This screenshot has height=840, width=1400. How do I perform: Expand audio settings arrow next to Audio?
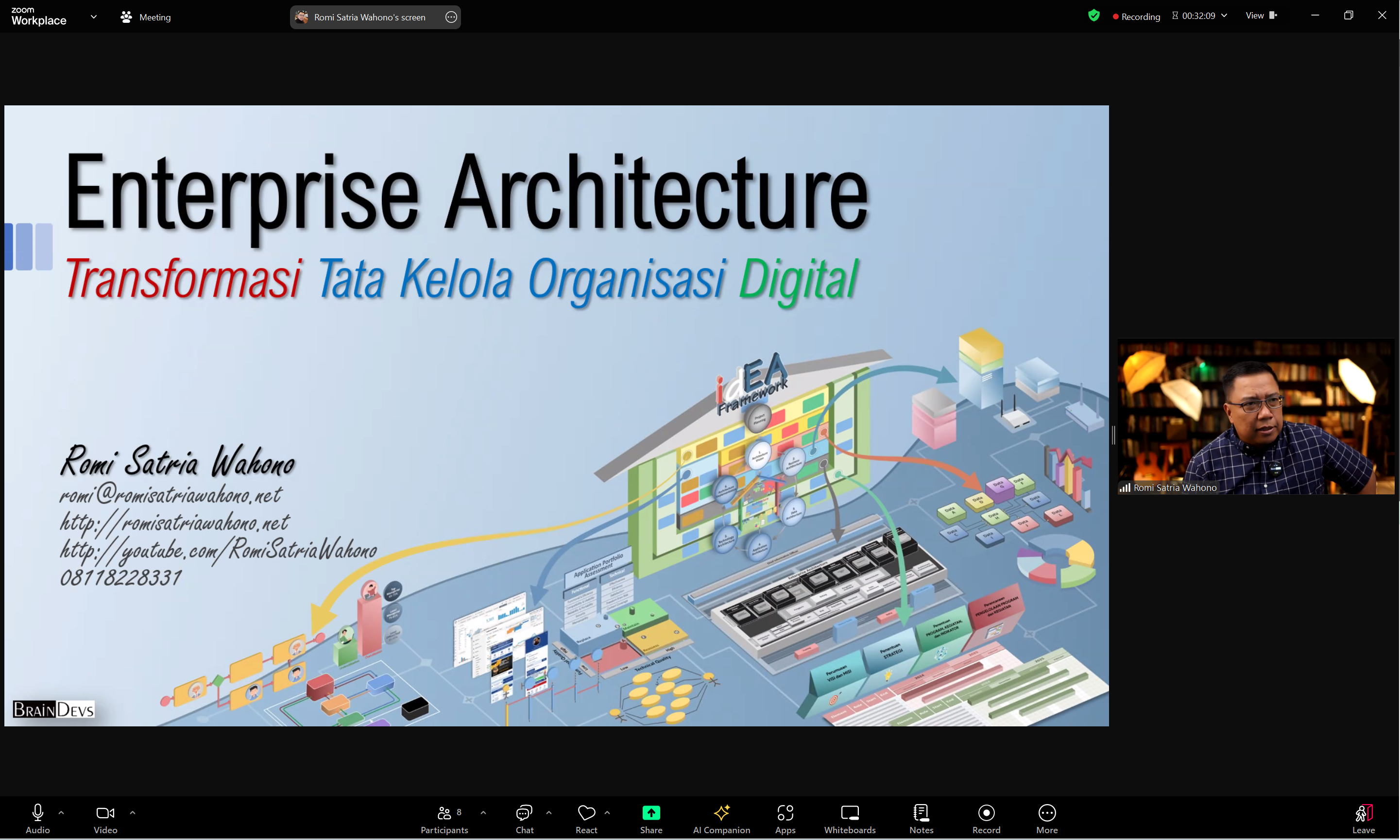[61, 813]
